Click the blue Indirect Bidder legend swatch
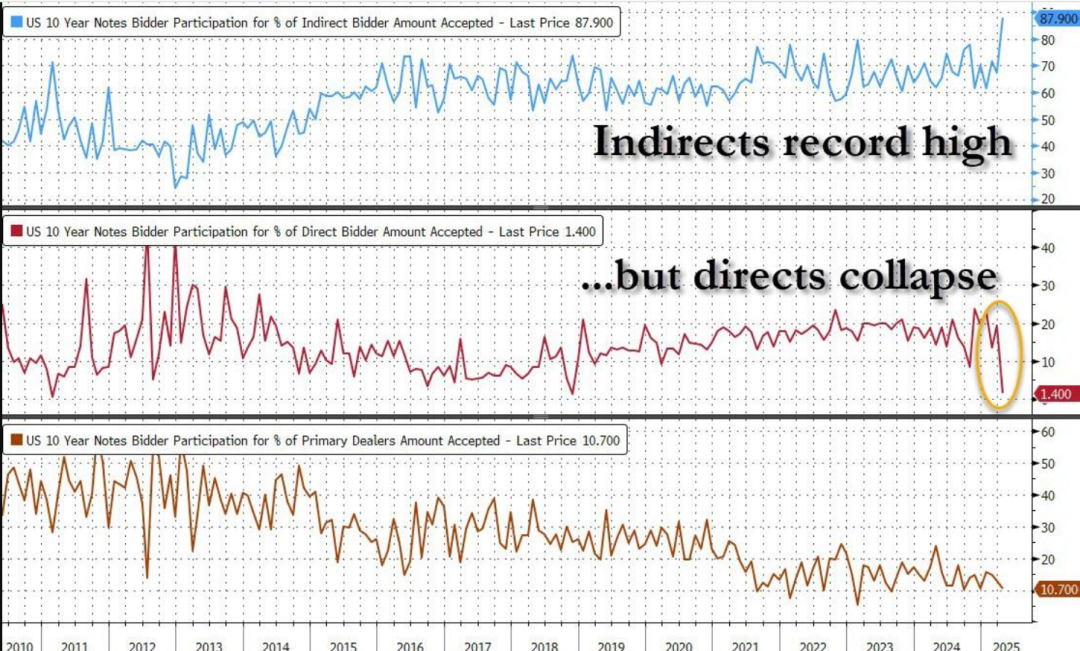This screenshot has width=1080, height=651. [17, 22]
